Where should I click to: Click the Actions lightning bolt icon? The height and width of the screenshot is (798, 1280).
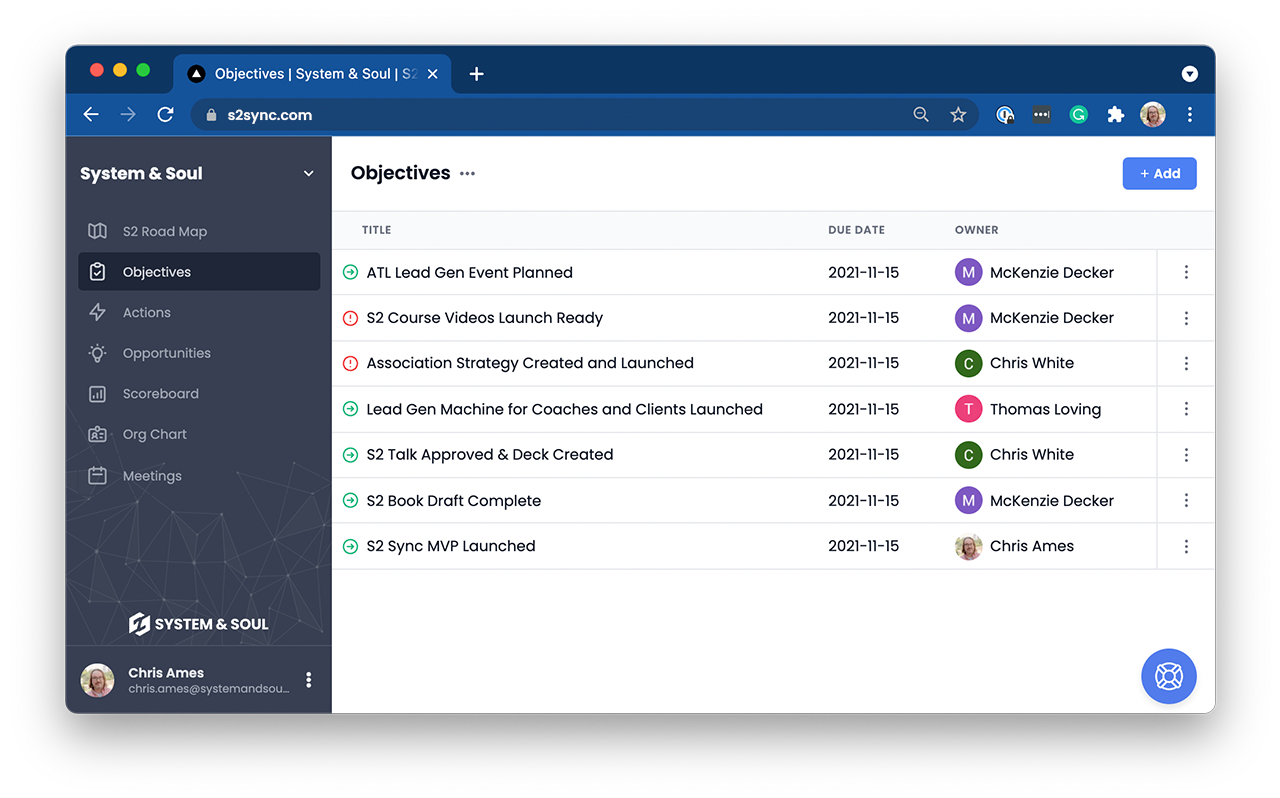click(97, 312)
